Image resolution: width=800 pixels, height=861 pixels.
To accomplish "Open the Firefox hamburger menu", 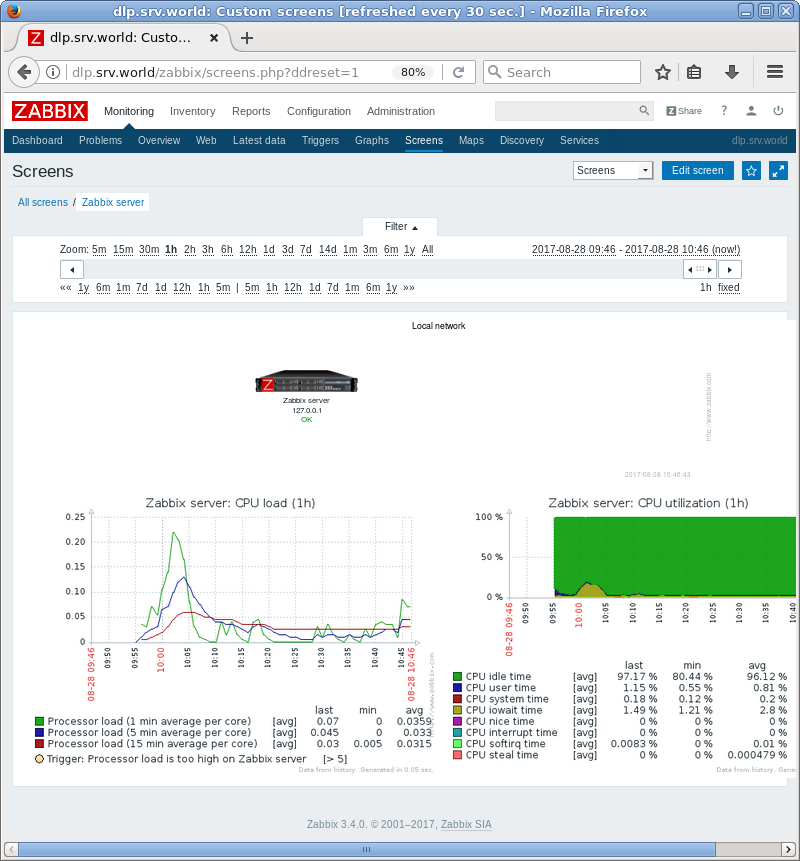I will (x=775, y=72).
